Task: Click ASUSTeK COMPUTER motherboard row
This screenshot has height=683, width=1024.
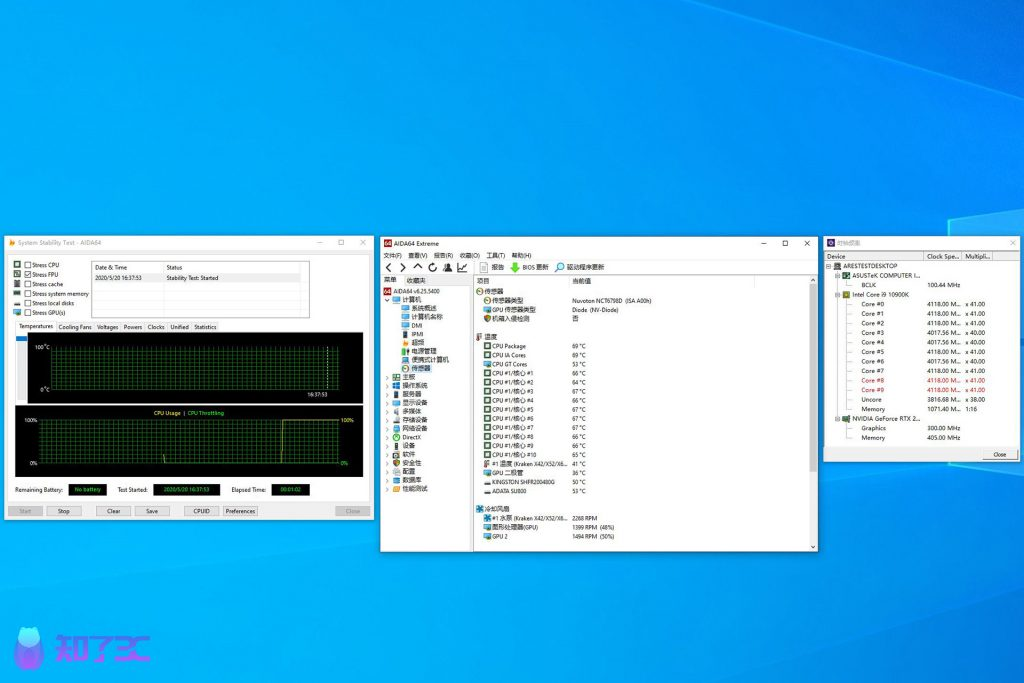Action: 881,276
